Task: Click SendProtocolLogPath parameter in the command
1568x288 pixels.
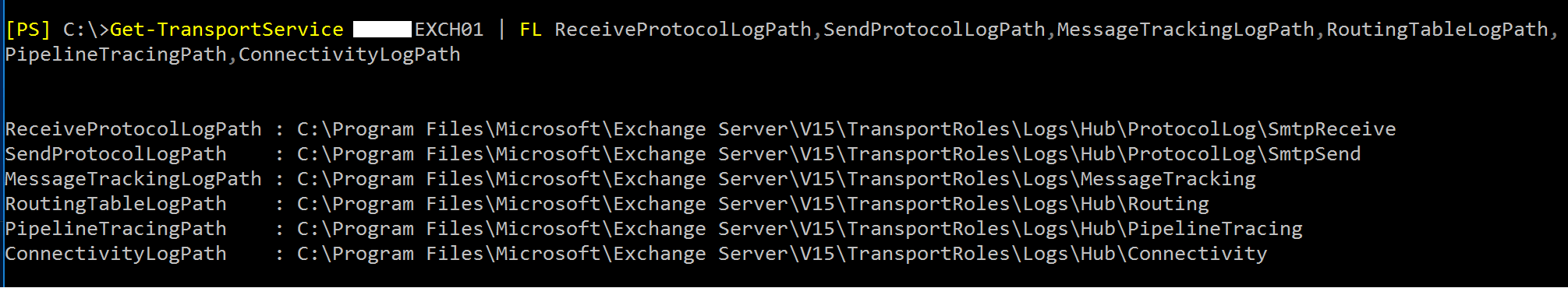Action: pyautogui.click(x=934, y=30)
